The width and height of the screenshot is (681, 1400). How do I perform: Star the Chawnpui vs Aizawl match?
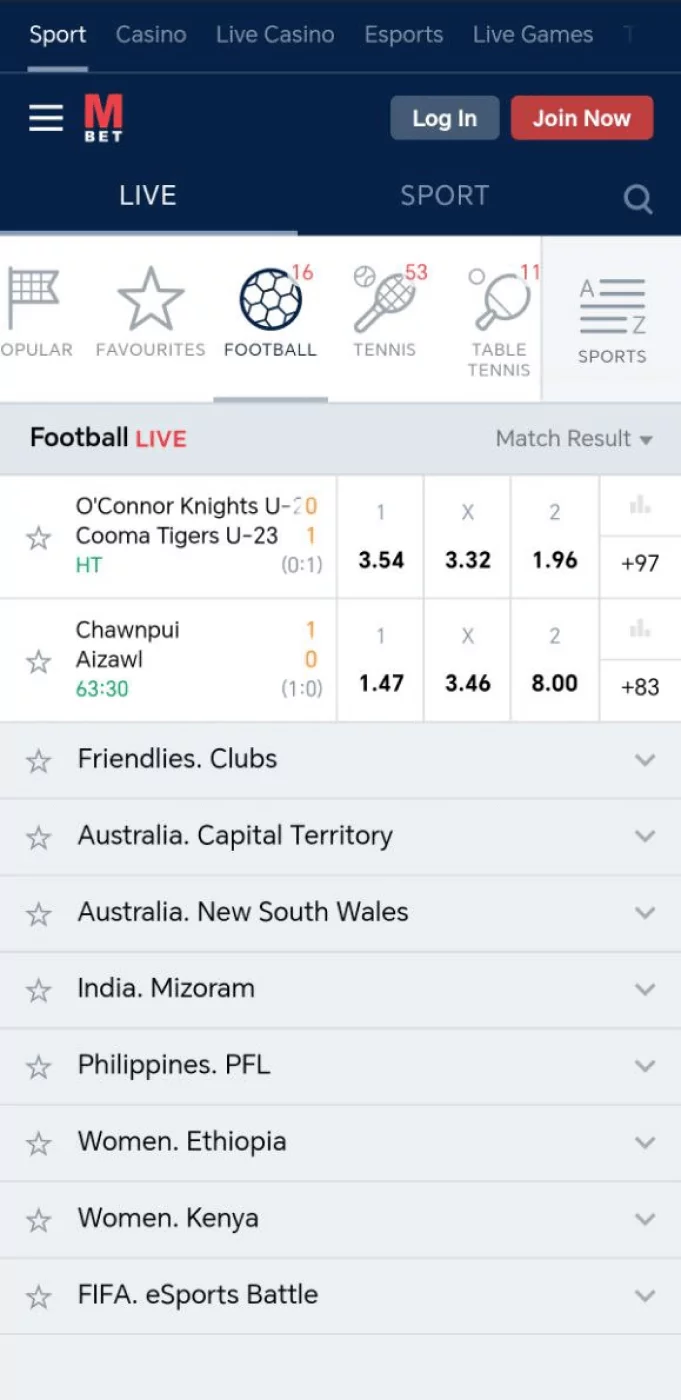click(x=38, y=660)
